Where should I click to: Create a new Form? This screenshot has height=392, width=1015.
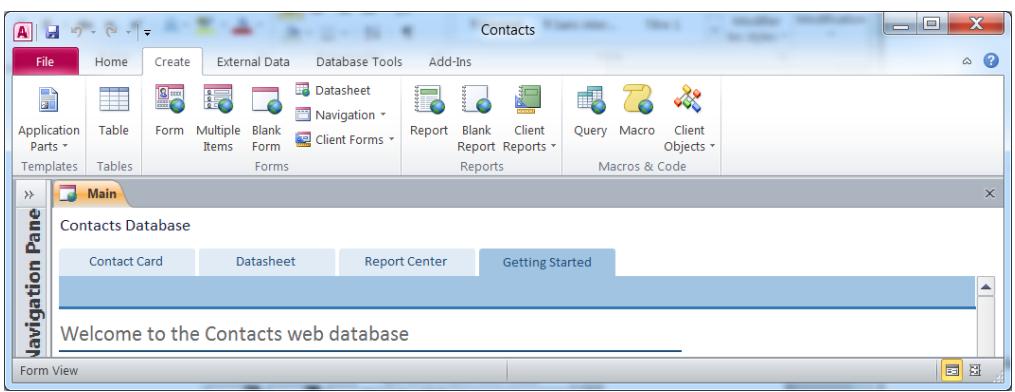click(x=170, y=111)
